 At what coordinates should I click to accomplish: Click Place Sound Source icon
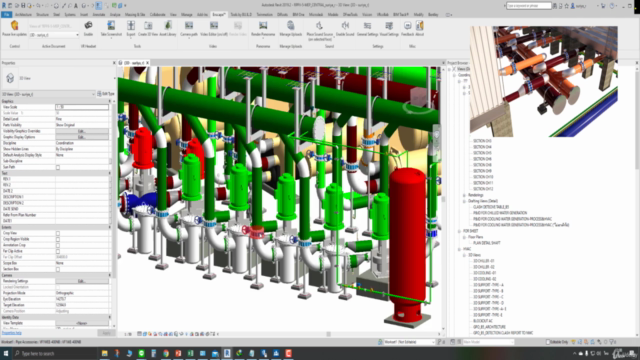[x=320, y=26]
